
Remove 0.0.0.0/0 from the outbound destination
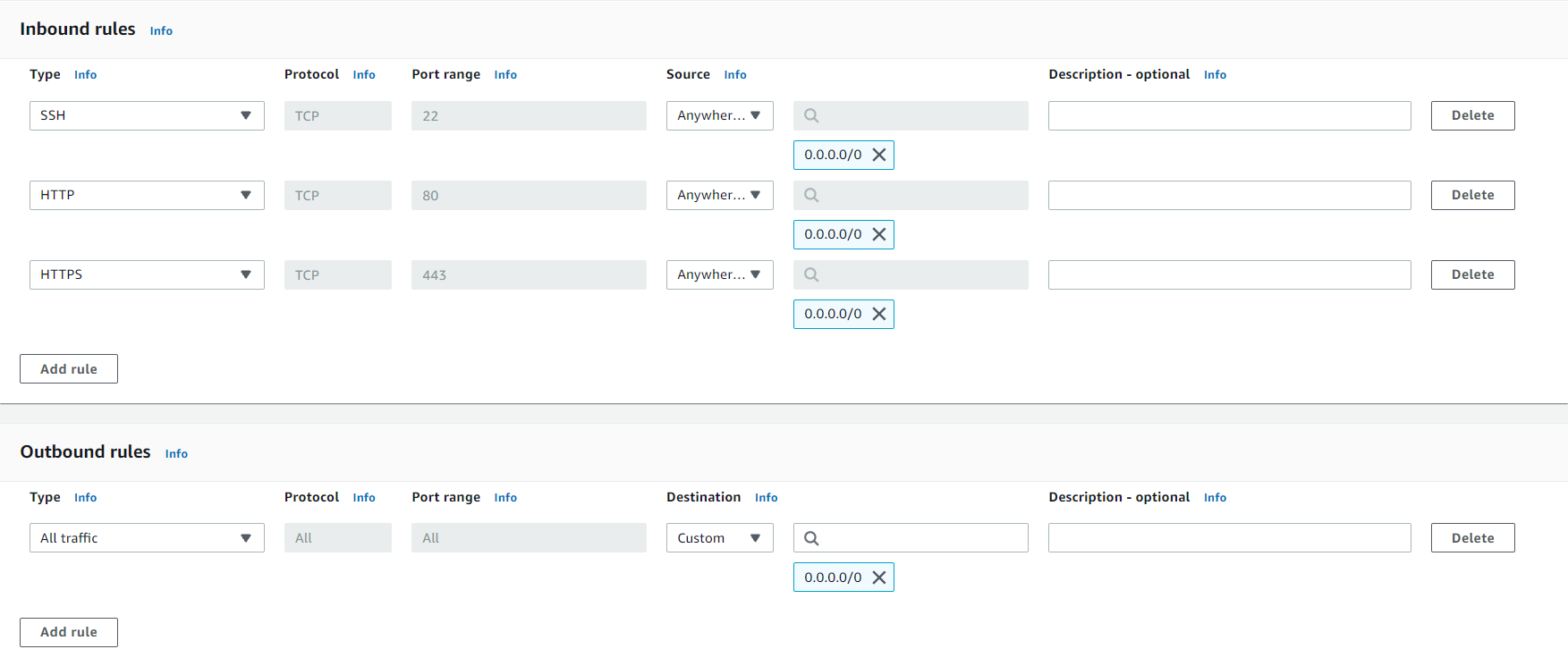(879, 577)
